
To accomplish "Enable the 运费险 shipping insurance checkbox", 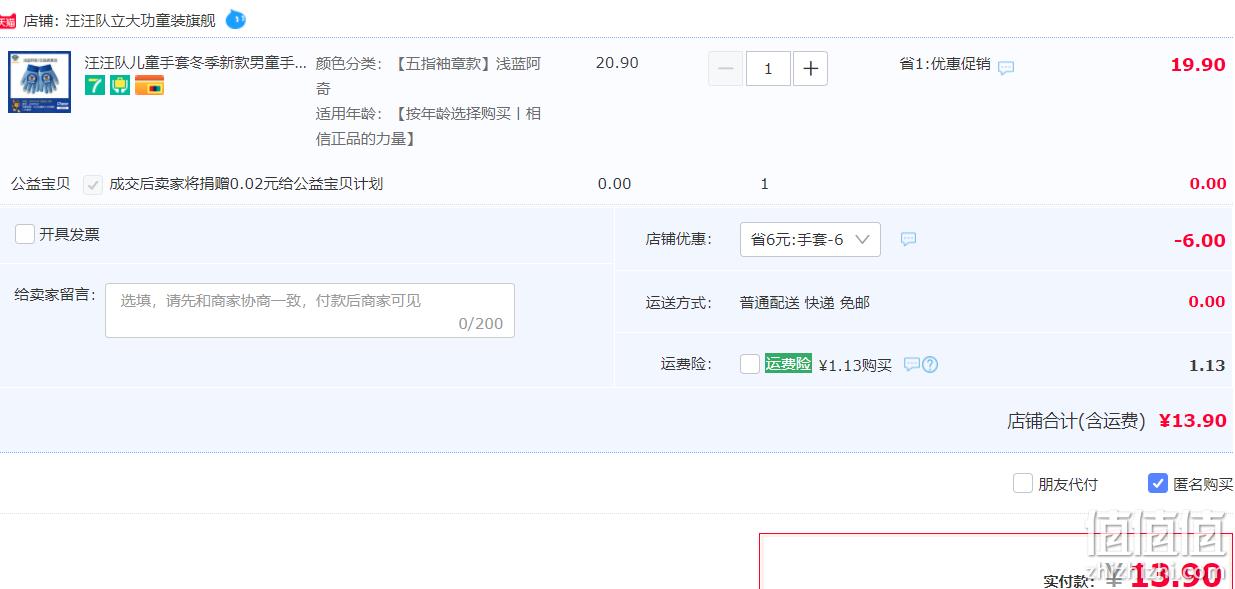I will (x=750, y=364).
